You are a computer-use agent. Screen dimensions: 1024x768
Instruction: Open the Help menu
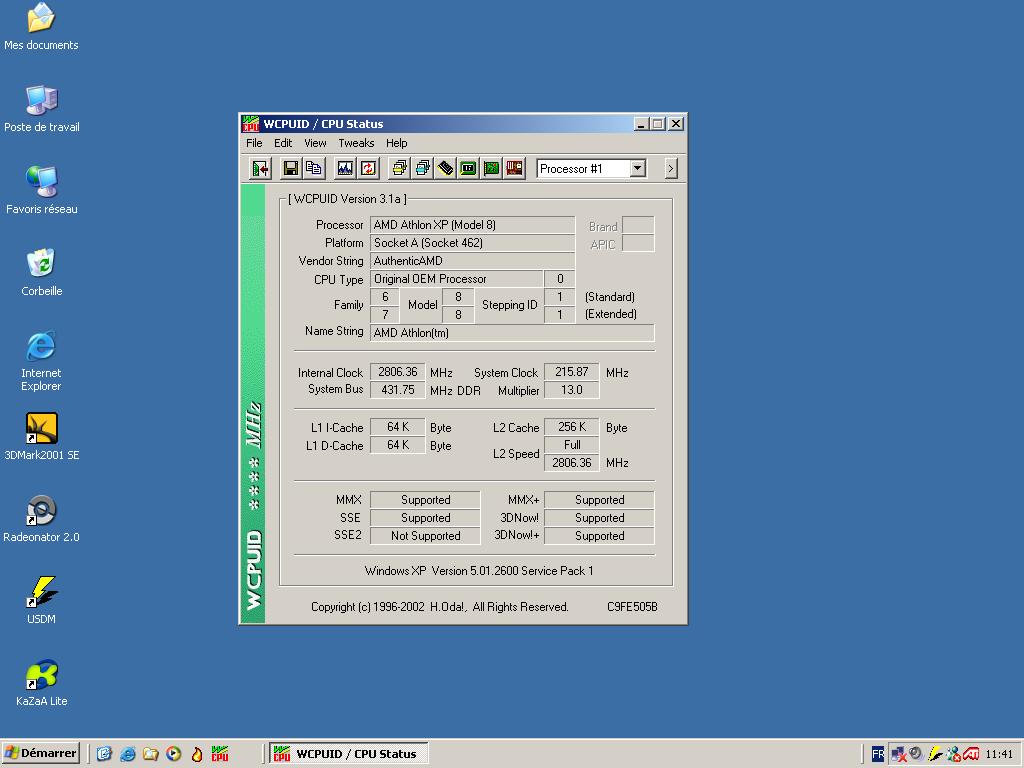click(396, 143)
